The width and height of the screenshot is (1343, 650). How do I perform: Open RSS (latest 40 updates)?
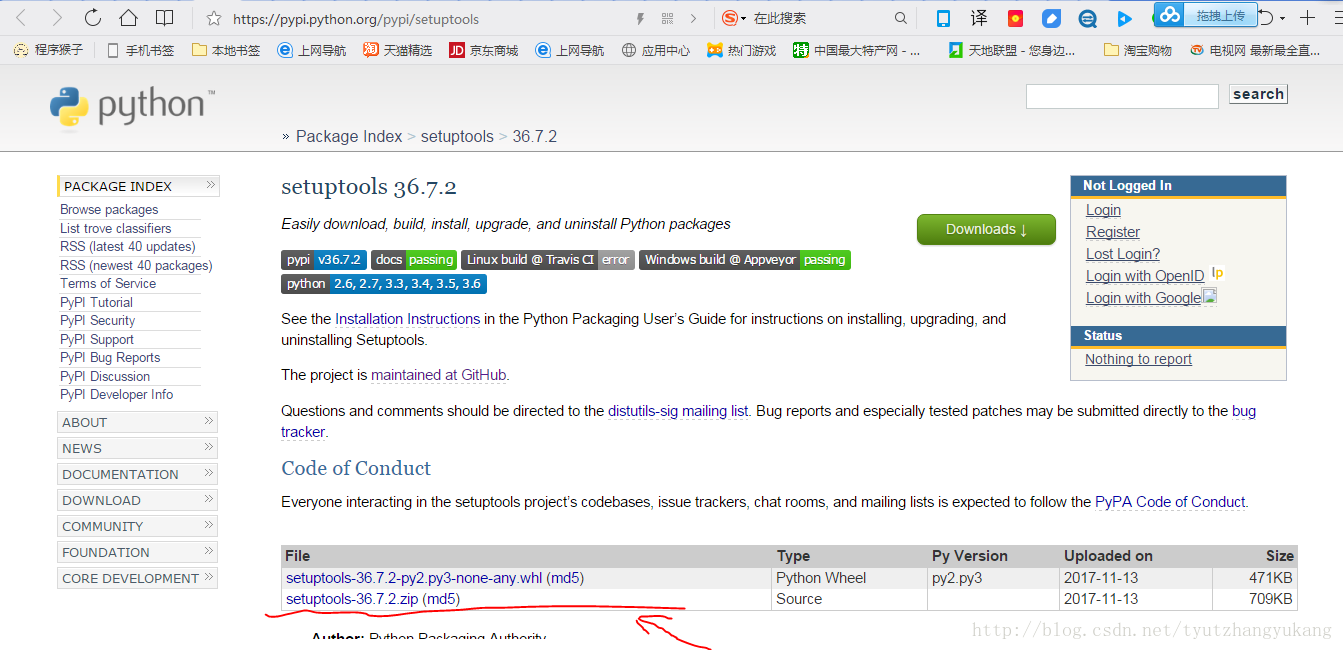tap(128, 246)
